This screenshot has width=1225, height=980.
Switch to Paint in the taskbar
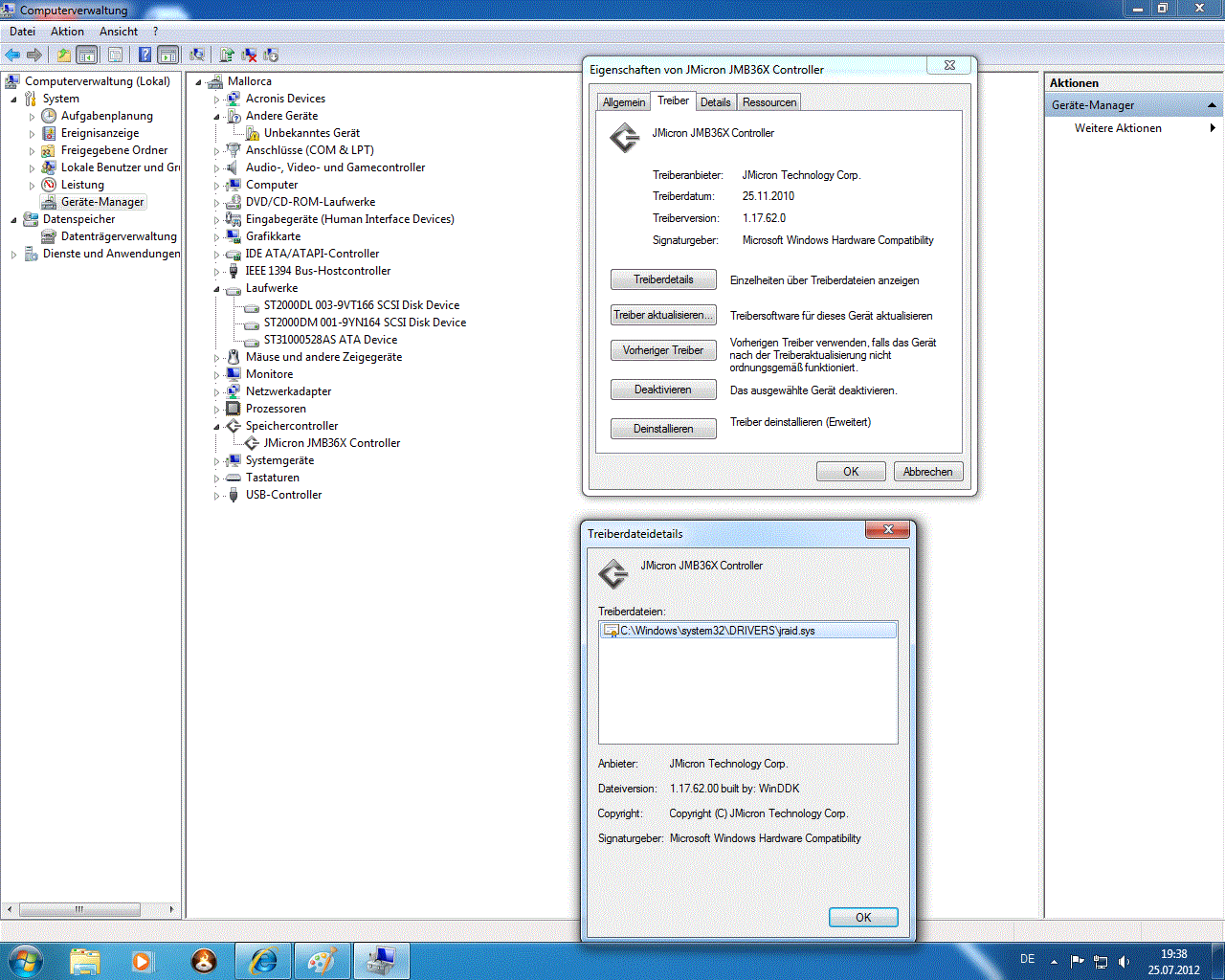tap(322, 961)
